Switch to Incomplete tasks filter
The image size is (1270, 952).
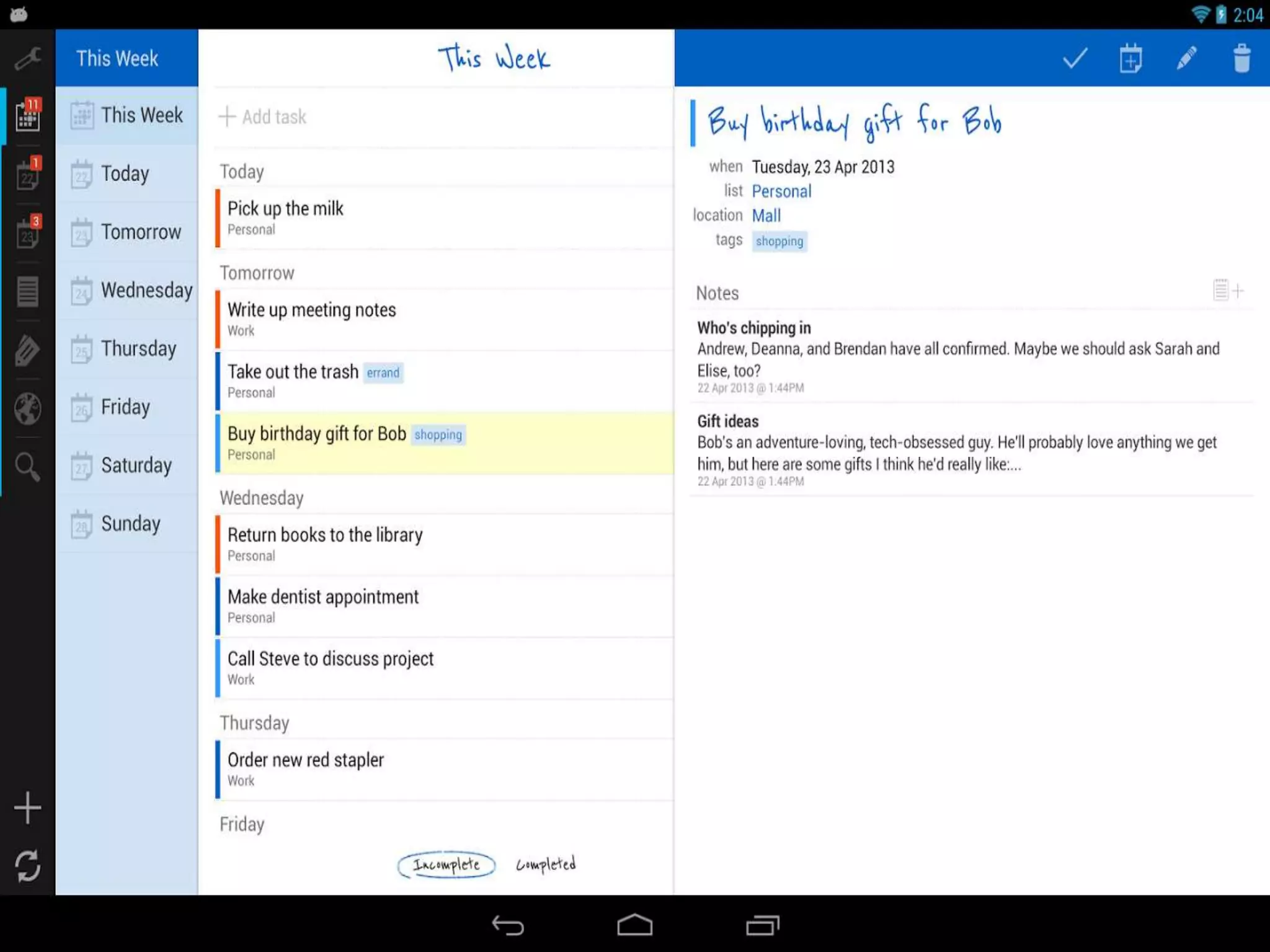[446, 865]
